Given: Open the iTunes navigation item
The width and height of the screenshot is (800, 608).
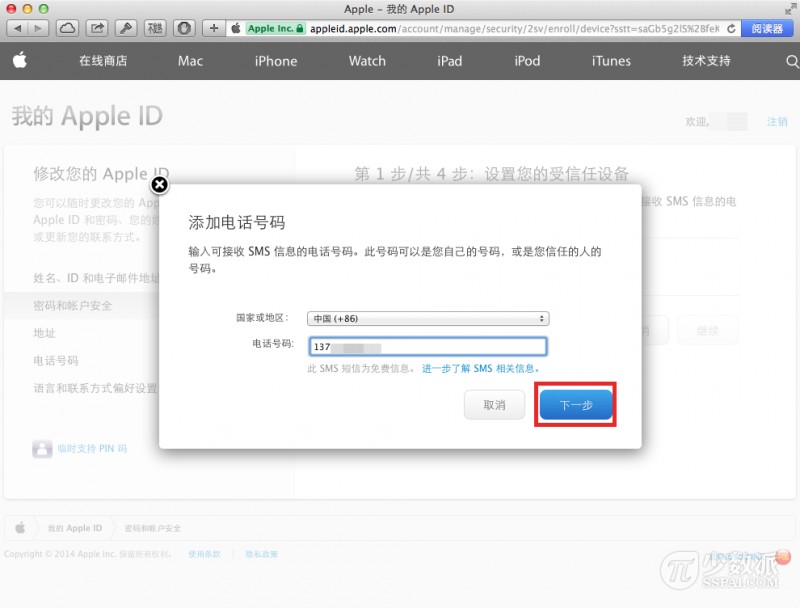Looking at the screenshot, I should pos(611,61).
